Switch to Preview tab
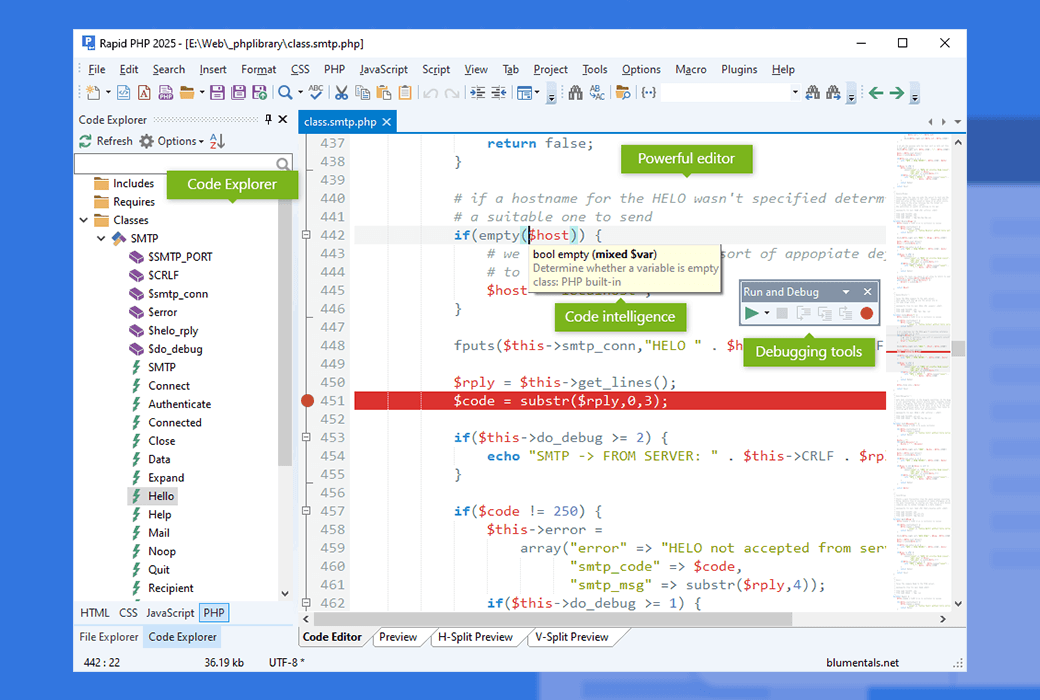1040x700 pixels. tap(398, 637)
